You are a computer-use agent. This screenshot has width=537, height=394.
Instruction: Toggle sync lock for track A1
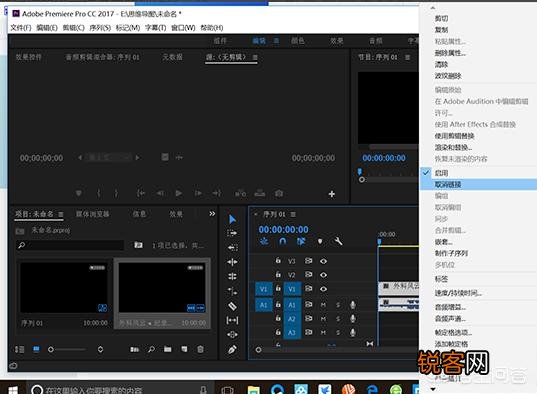(x=309, y=304)
